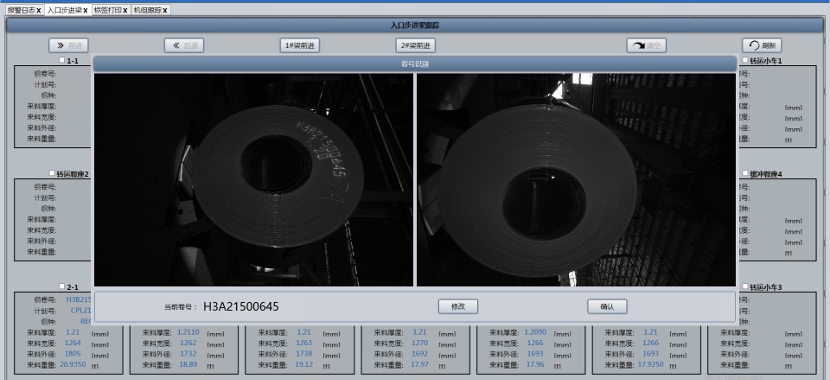Tick the 1-1 checkbox
830x380 pixels.
coord(62,60)
